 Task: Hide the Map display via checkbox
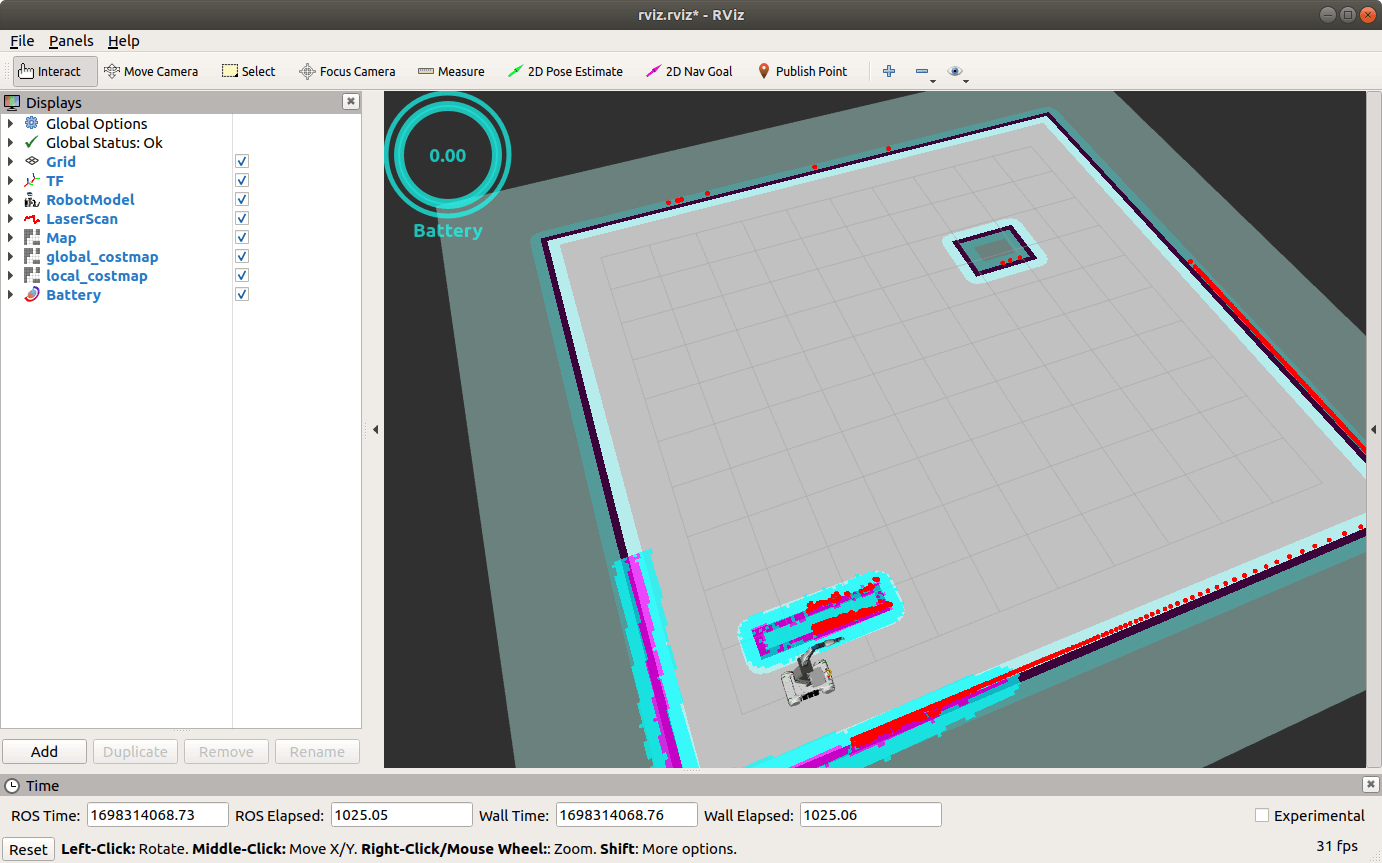[x=242, y=237]
